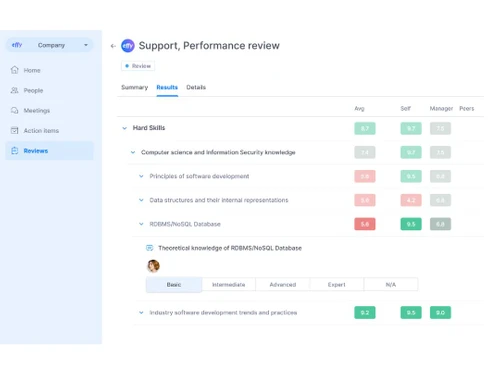Select the Intermediate rating option
The width and height of the screenshot is (500, 375).
click(x=229, y=285)
